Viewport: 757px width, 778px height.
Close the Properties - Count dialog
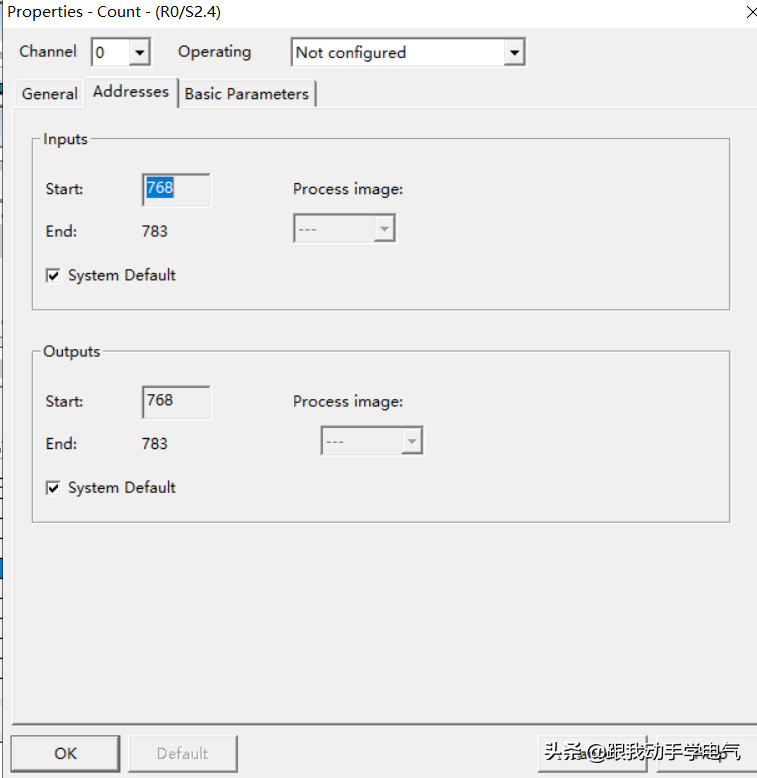click(x=750, y=12)
